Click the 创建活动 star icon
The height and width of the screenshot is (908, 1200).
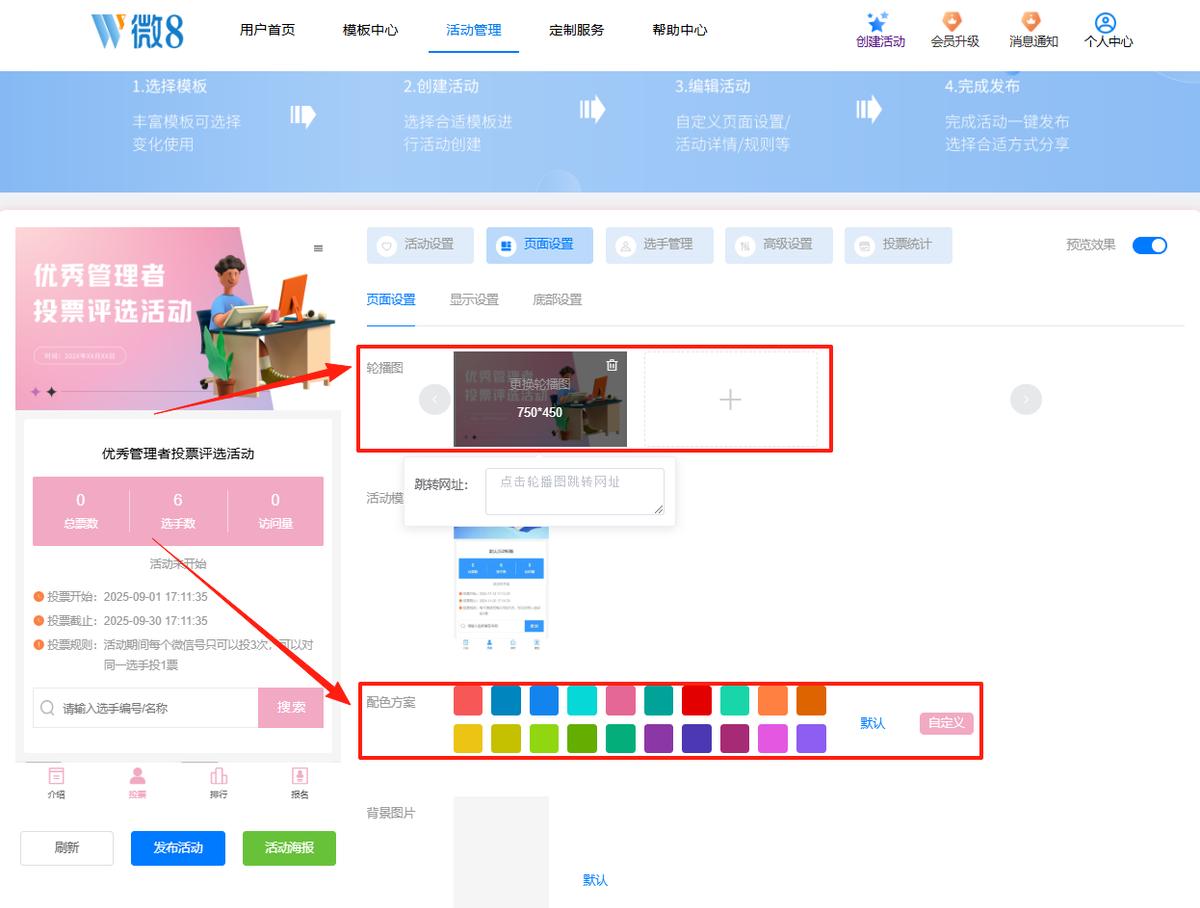(877, 22)
